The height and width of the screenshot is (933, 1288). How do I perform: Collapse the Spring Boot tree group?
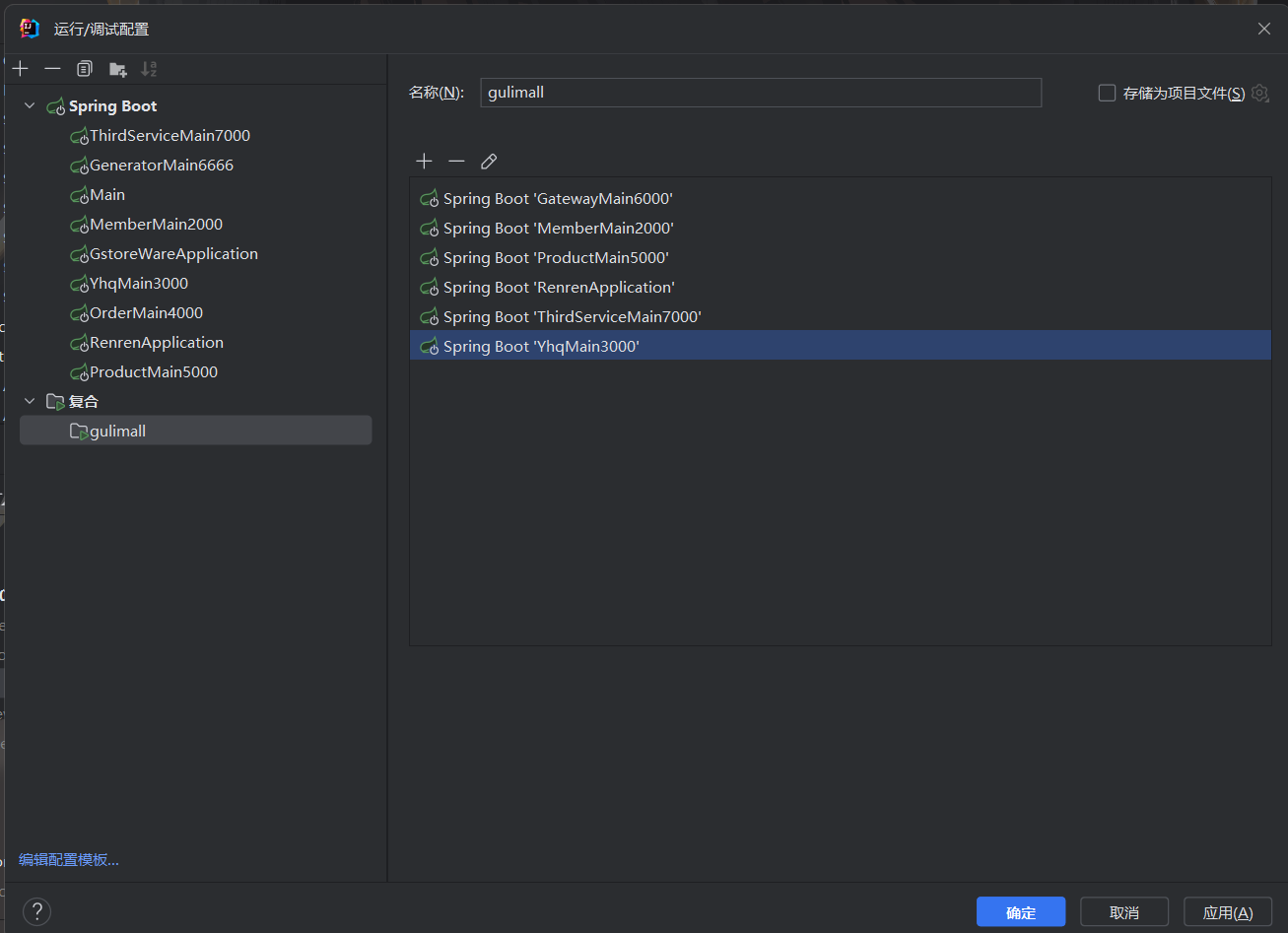coord(30,105)
